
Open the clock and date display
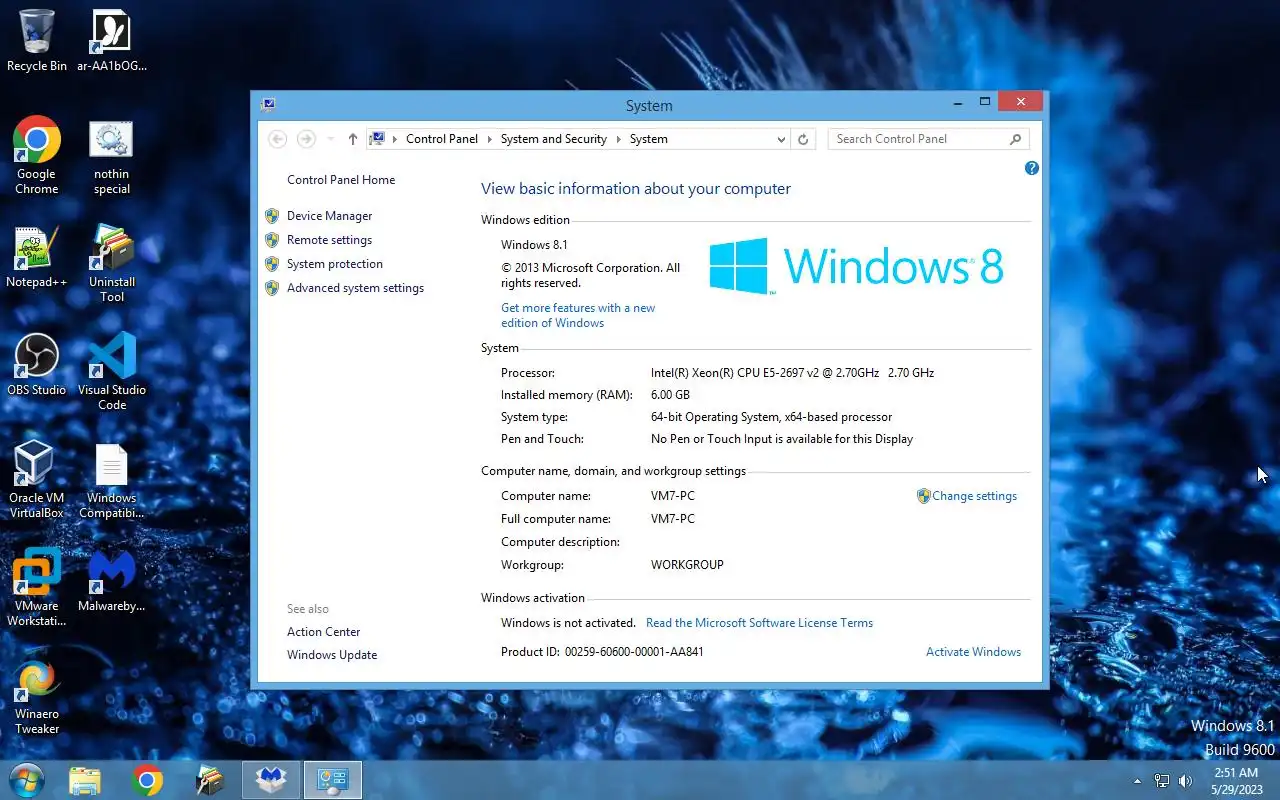(x=1236, y=781)
